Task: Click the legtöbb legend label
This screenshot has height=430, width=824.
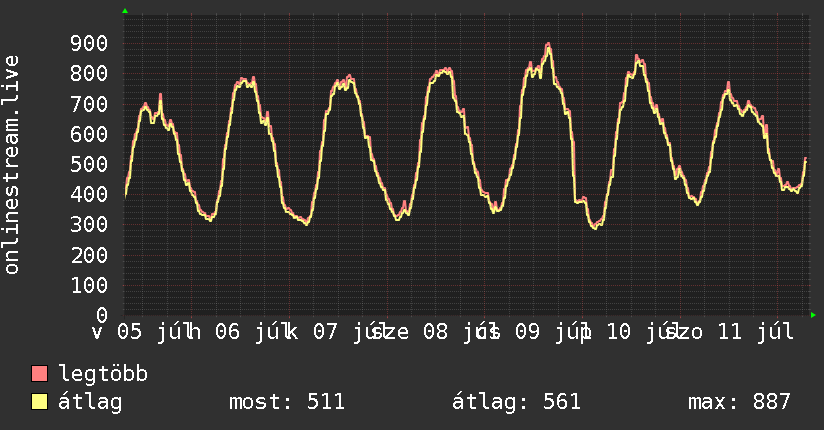Action: click(x=103, y=373)
